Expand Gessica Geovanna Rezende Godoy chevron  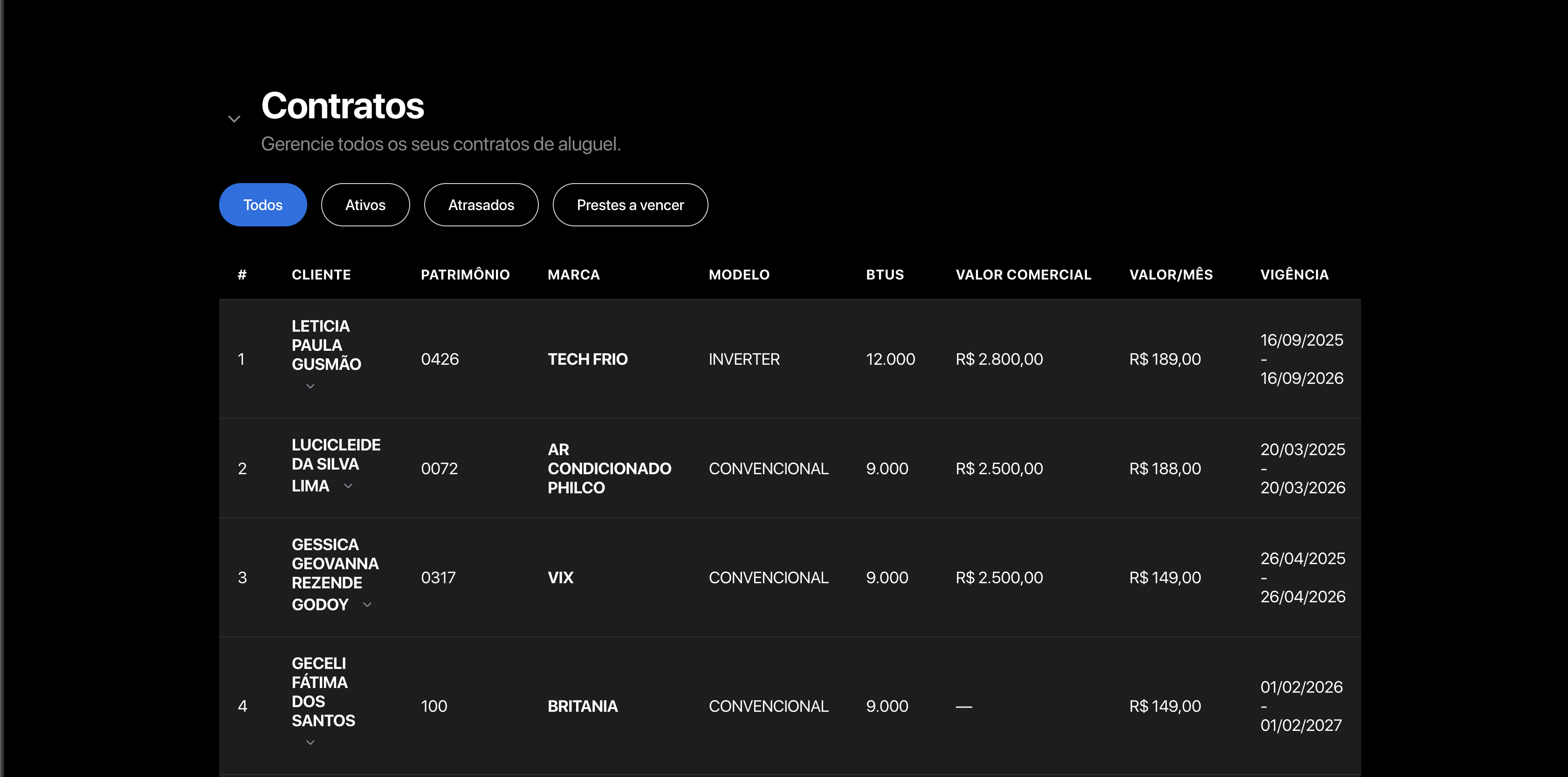(367, 605)
